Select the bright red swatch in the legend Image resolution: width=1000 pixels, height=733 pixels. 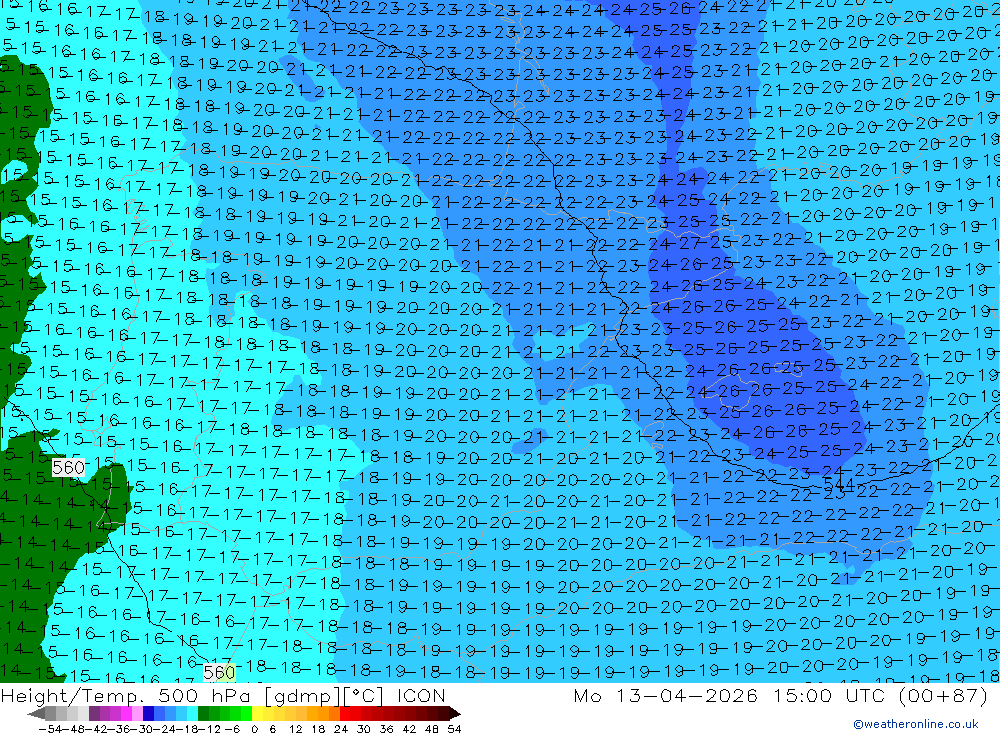[x=344, y=714]
